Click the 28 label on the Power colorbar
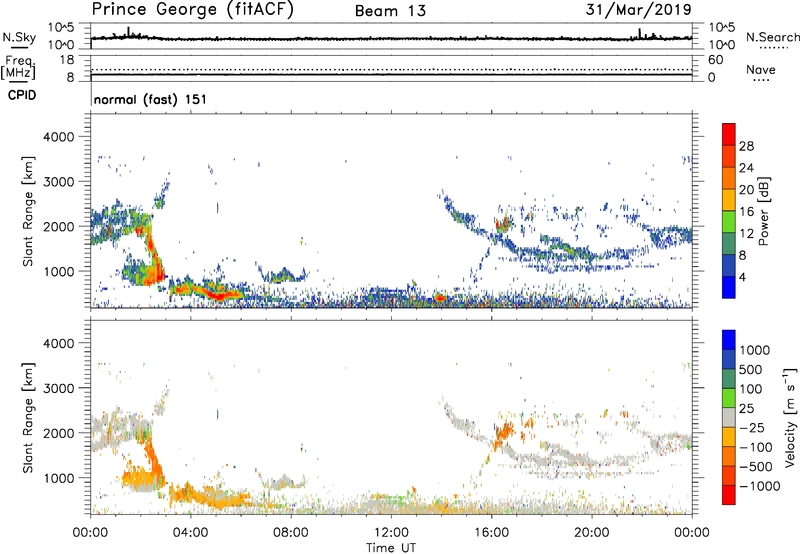This screenshot has width=800, height=554. [746, 146]
